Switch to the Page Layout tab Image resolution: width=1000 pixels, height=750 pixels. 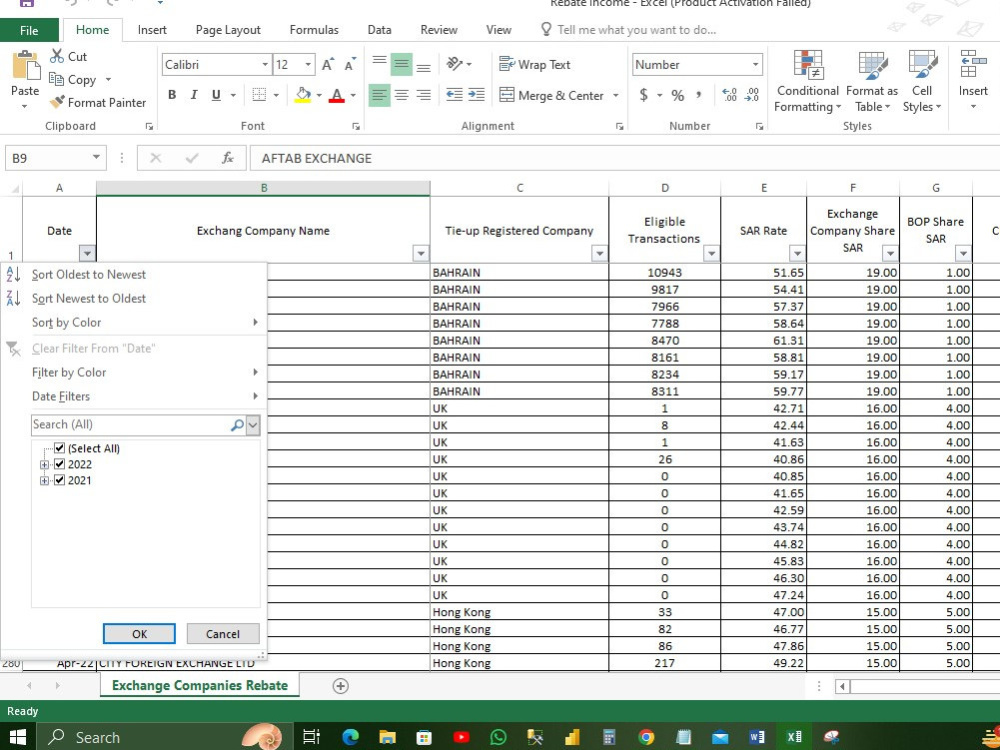[228, 30]
